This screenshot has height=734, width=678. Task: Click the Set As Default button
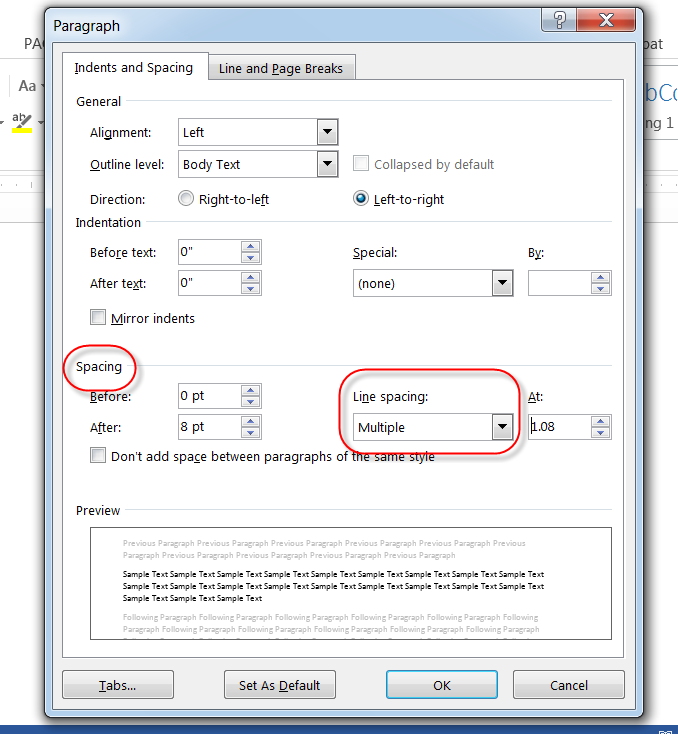(280, 685)
